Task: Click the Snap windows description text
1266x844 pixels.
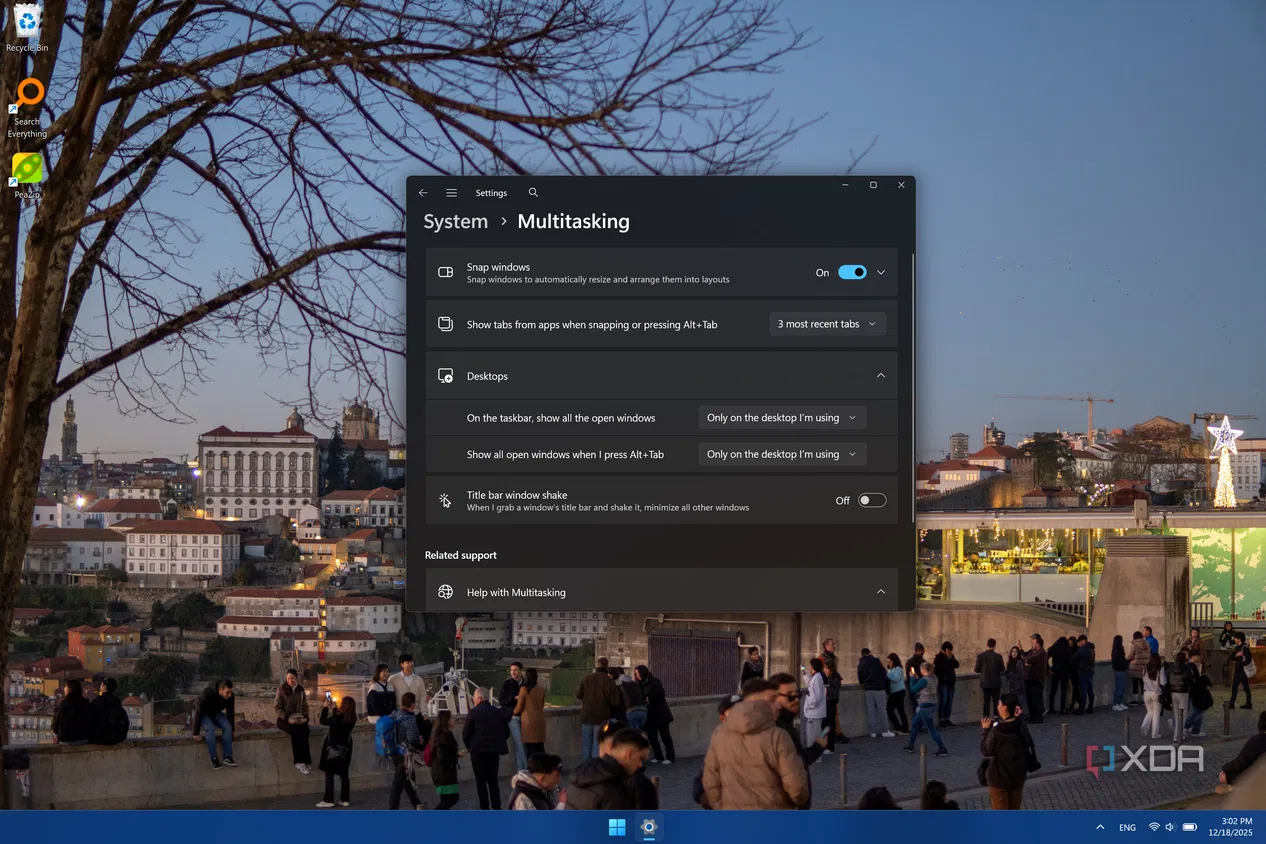Action: (598, 280)
